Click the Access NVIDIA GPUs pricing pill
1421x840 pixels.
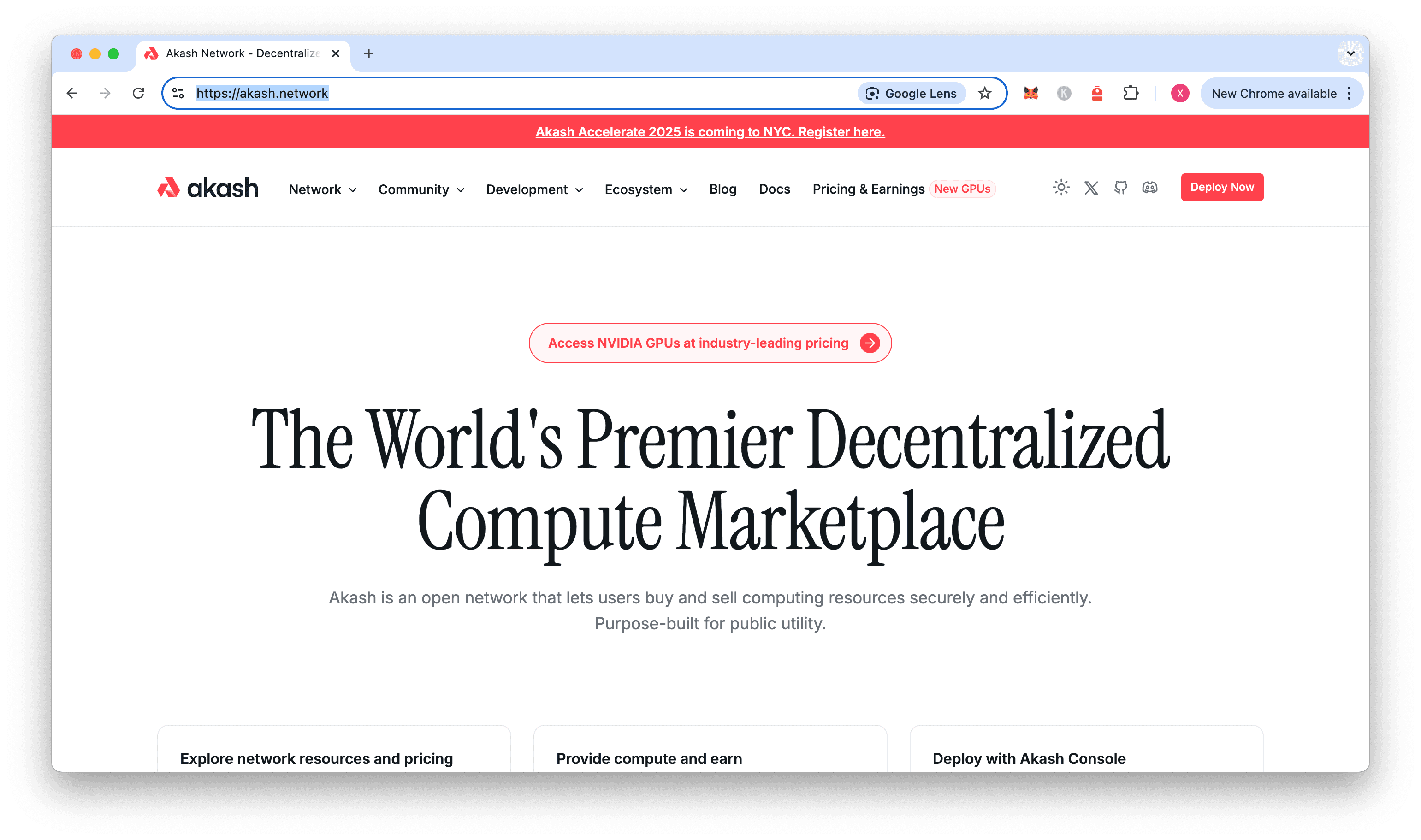pos(710,343)
